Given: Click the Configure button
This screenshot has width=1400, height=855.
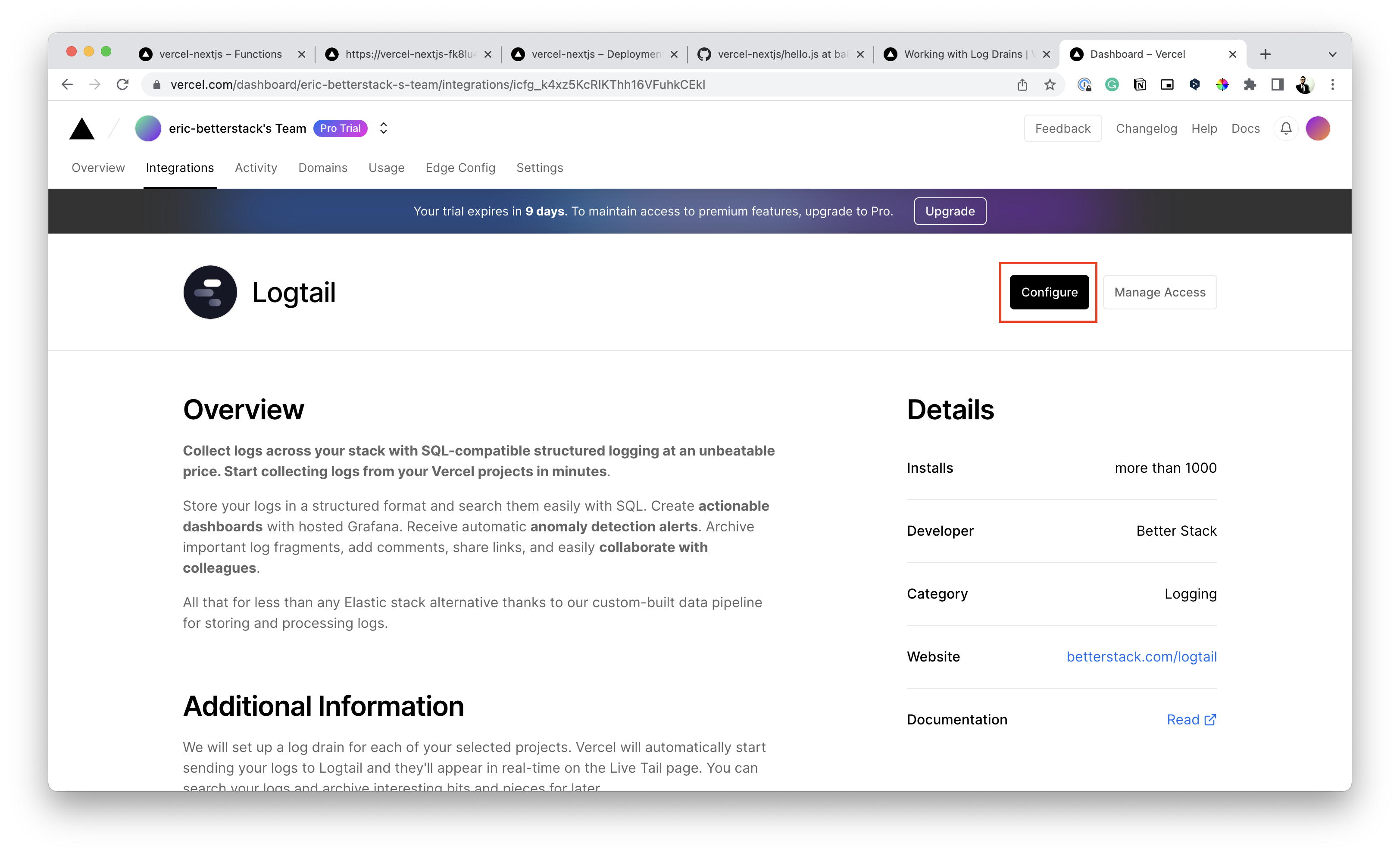Looking at the screenshot, I should 1049,292.
